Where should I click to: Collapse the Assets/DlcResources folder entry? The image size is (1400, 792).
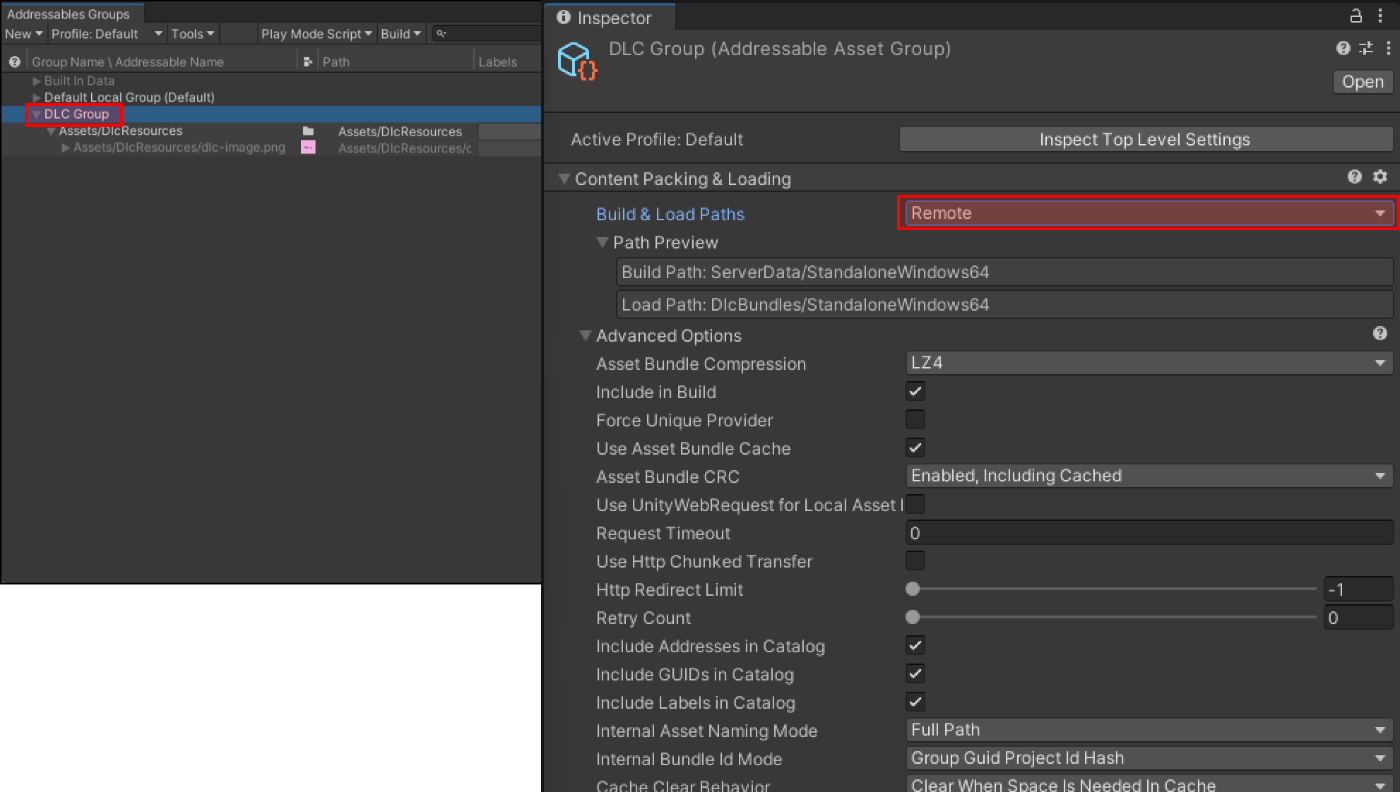pyautogui.click(x=51, y=131)
